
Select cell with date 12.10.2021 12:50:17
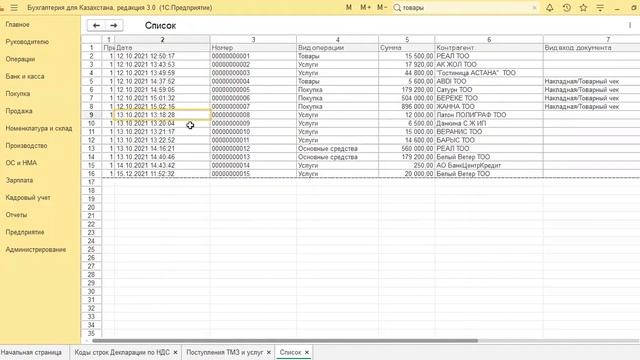162,56
